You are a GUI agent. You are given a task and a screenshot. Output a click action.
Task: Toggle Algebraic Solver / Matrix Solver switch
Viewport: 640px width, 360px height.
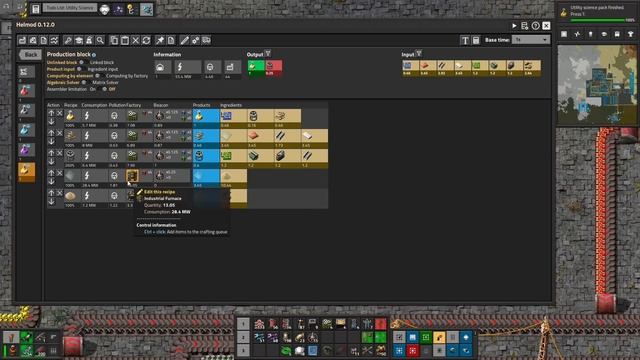[x=86, y=82]
